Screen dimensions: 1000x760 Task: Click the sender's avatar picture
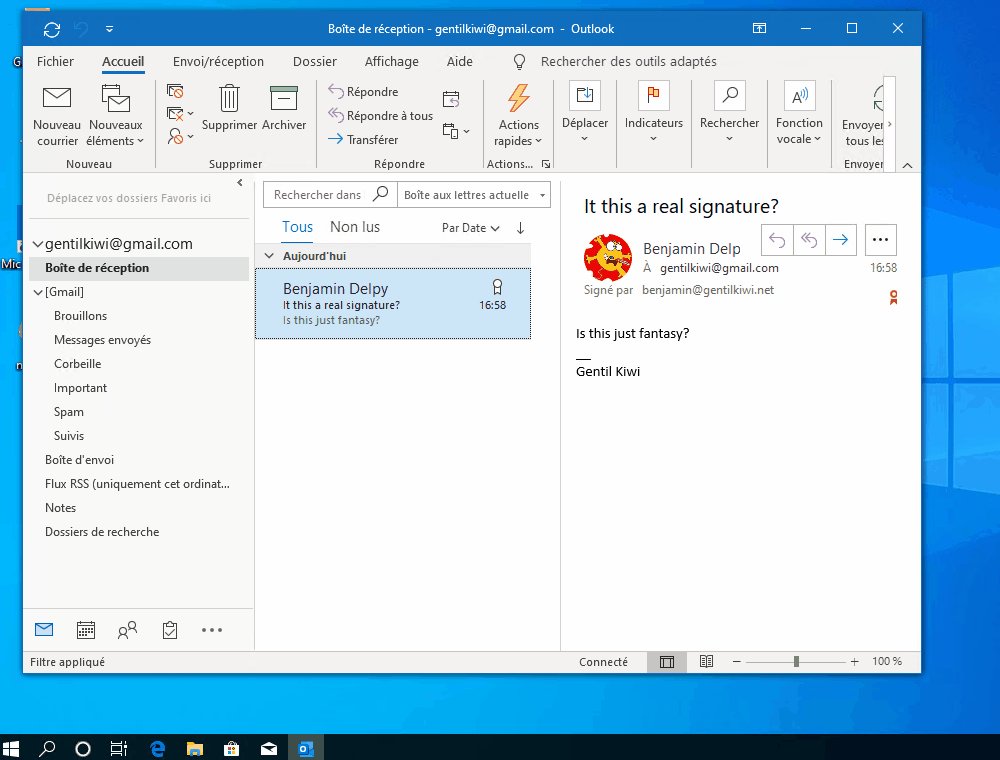(x=608, y=258)
